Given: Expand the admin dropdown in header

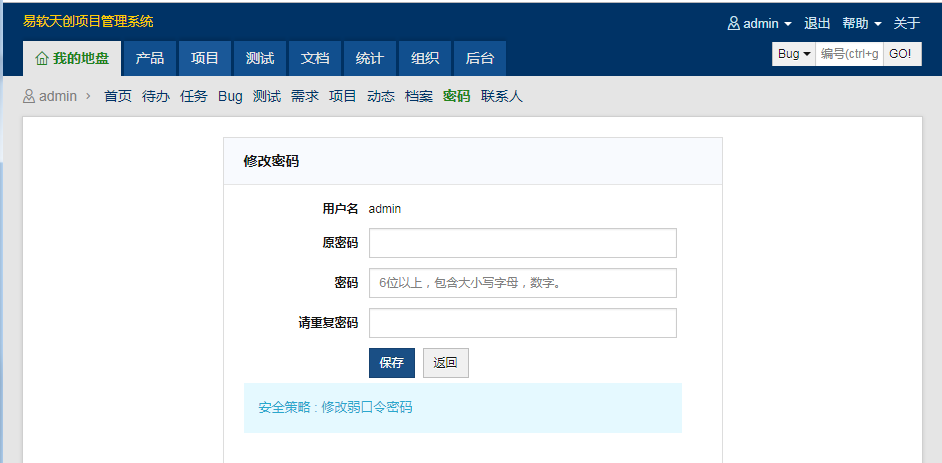Looking at the screenshot, I should (x=761, y=23).
